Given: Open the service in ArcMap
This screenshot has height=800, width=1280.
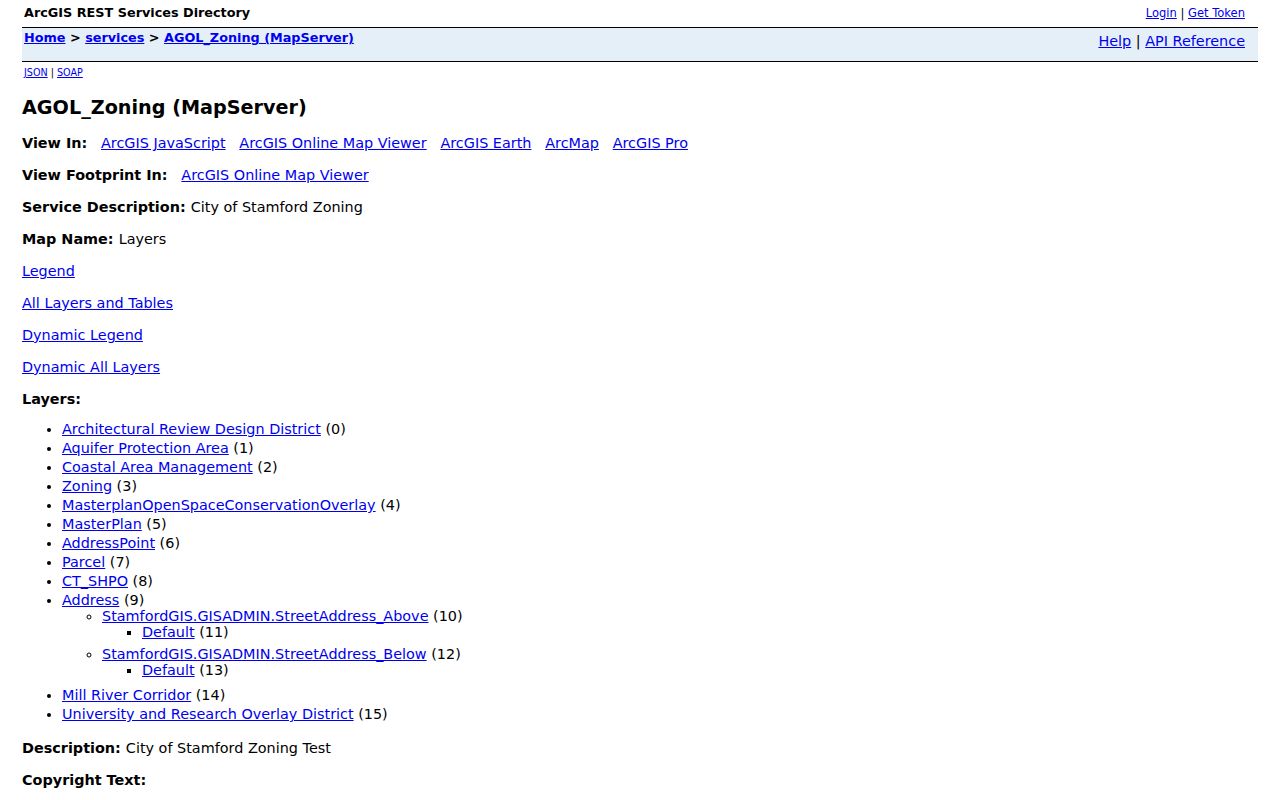Looking at the screenshot, I should 572,143.
